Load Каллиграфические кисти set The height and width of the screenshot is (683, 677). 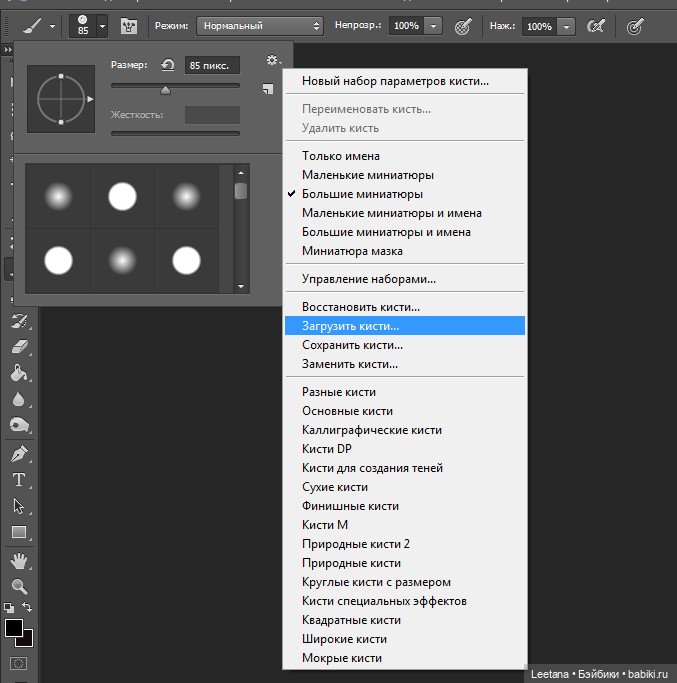coord(405,430)
